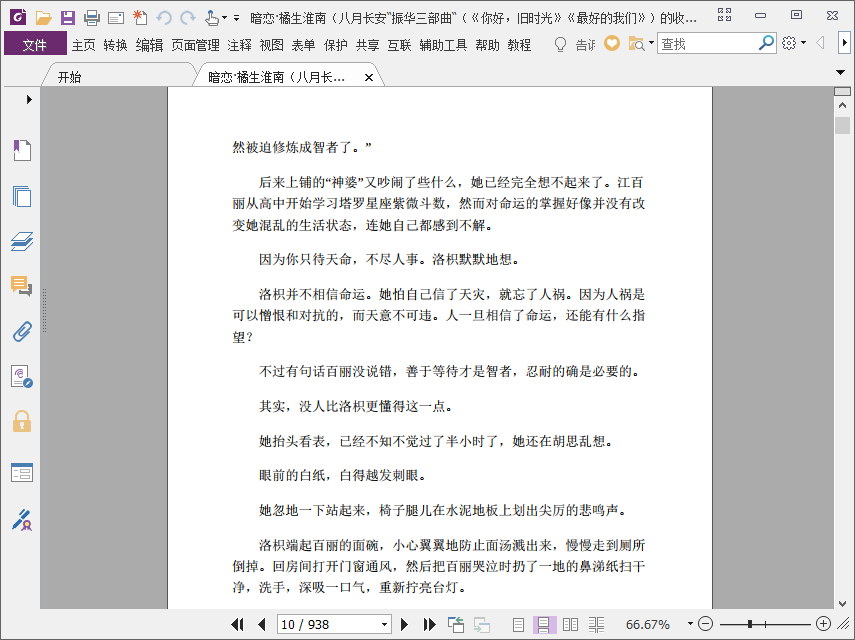The height and width of the screenshot is (640, 855).
Task: Create a new blank PDF from toolbar icon
Action: click(140, 17)
